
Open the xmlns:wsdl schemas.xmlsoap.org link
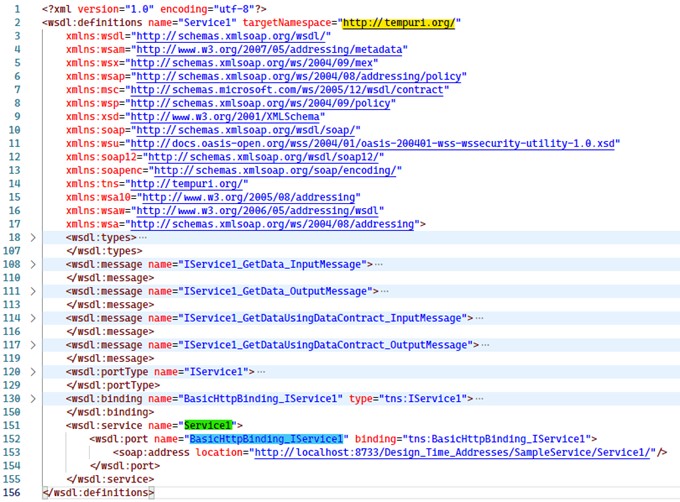click(x=233, y=36)
